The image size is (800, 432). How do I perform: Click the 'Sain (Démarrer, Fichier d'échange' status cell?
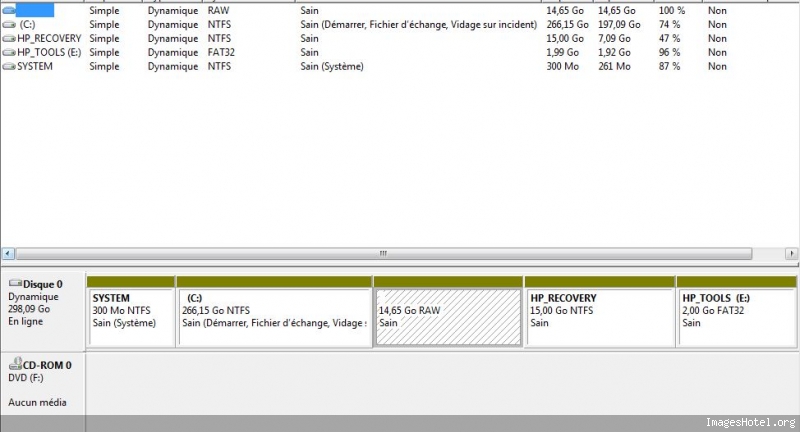click(418, 24)
